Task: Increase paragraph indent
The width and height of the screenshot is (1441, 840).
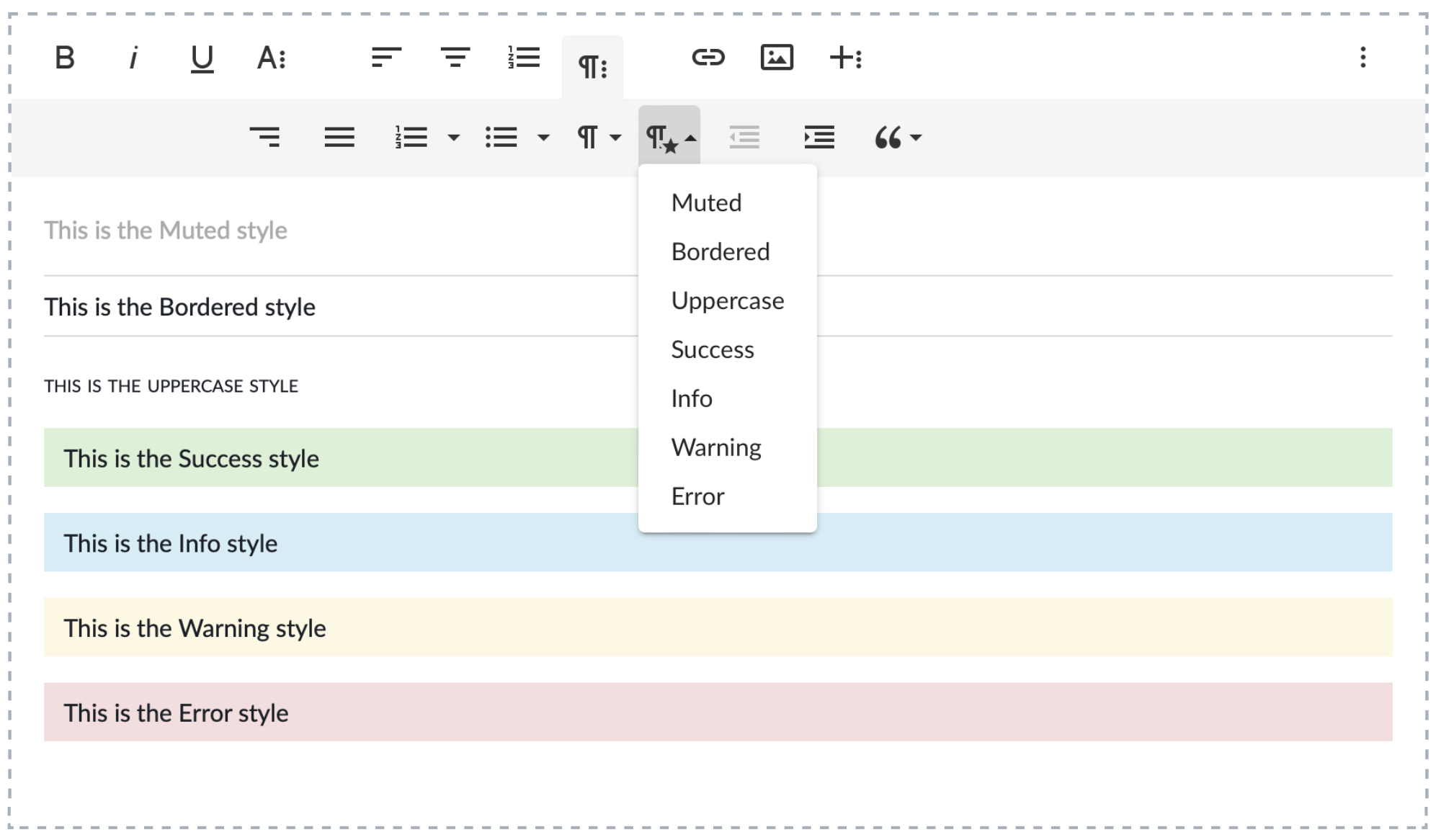Action: point(819,137)
